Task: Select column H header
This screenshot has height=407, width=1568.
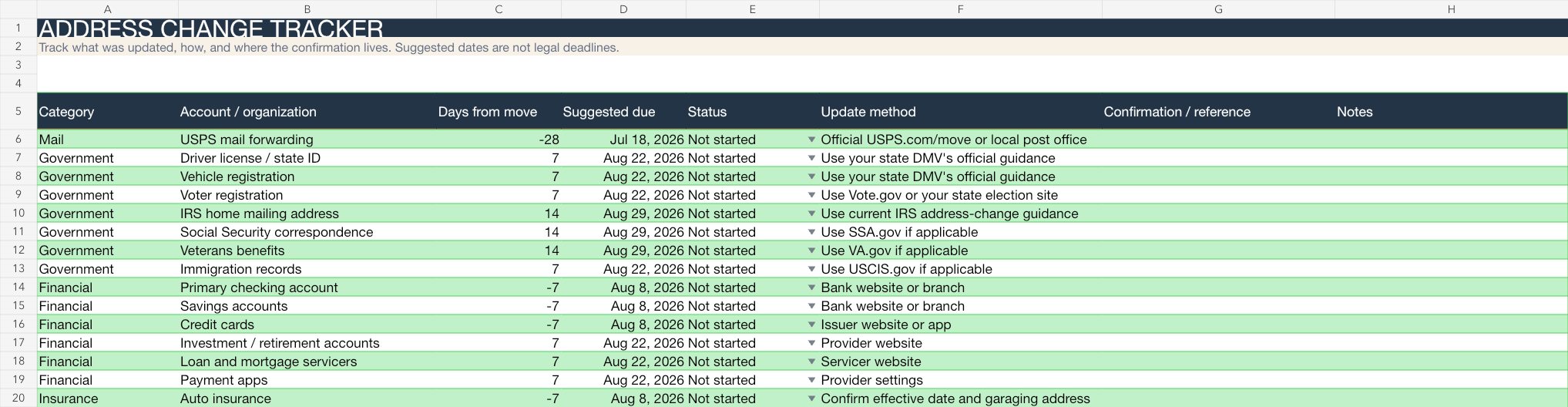Action: click(x=1451, y=9)
